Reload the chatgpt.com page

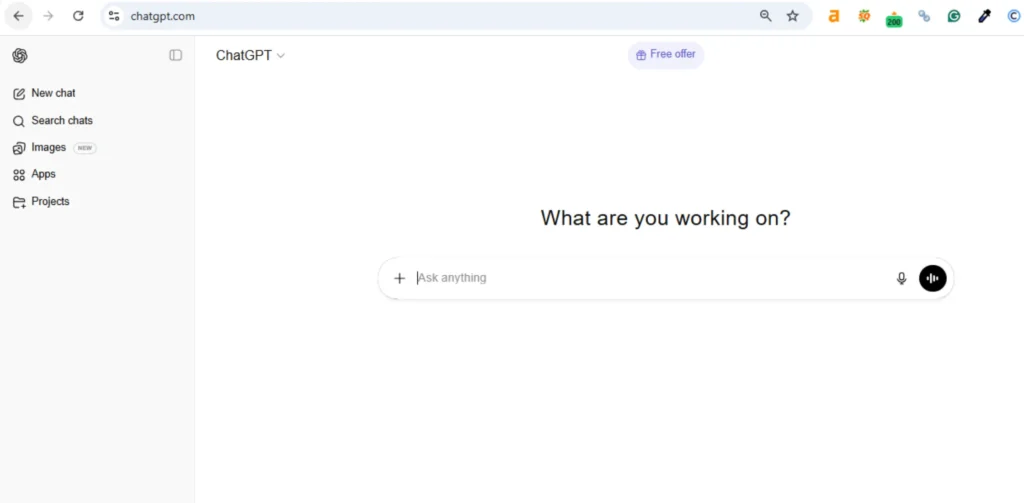tap(78, 16)
